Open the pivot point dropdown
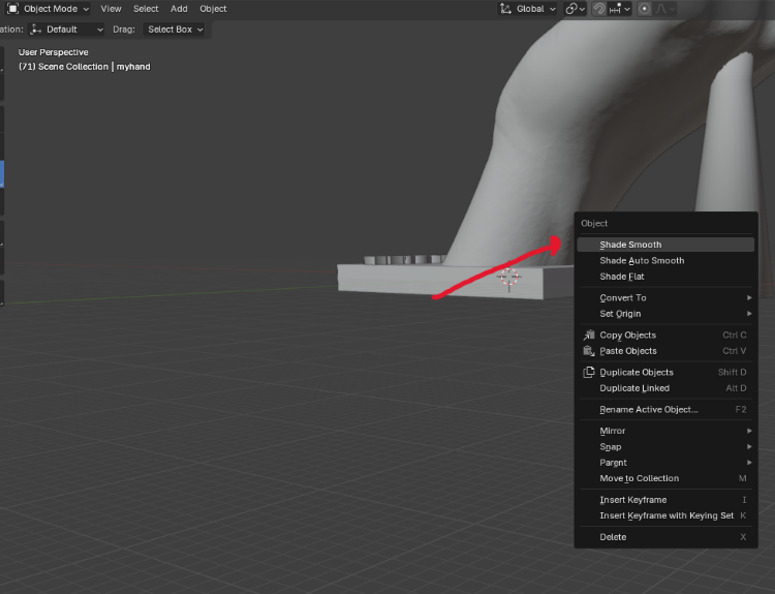The width and height of the screenshot is (775, 594). 575,9
